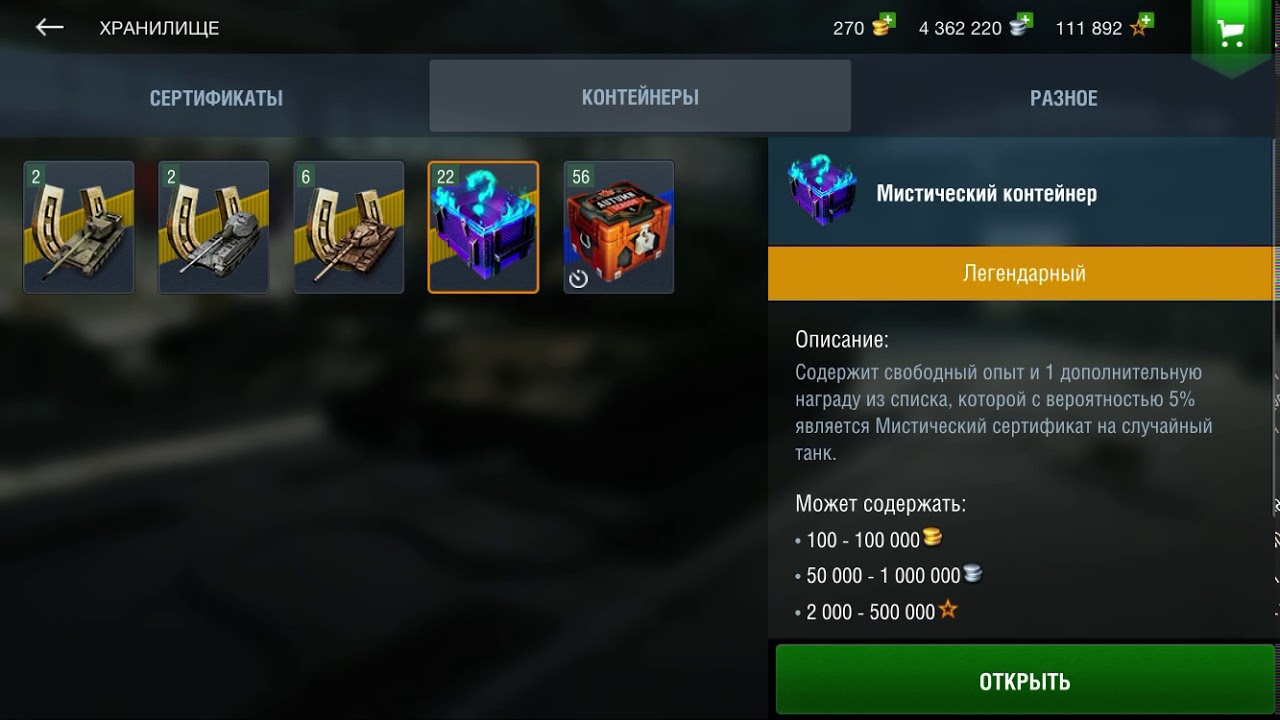Select the certificate container showing the gray tank
Viewport: 1280px width, 720px height.
click(213, 227)
